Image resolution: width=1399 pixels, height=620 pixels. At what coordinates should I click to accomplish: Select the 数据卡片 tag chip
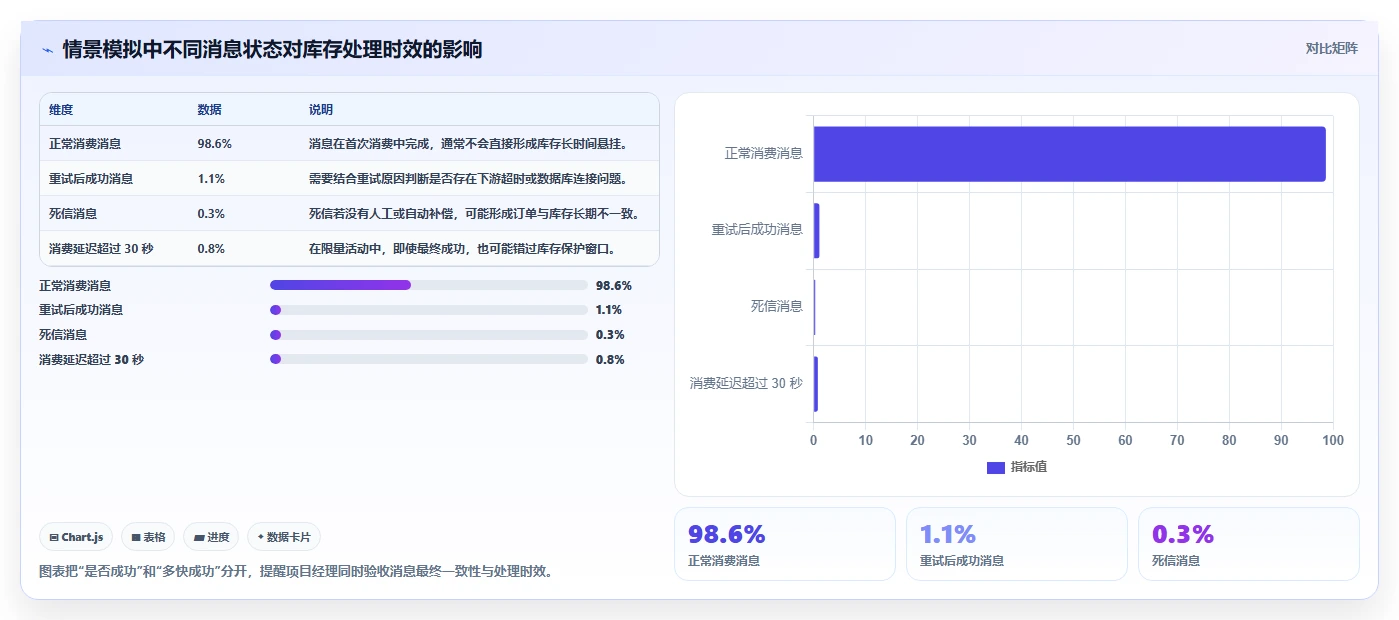tap(284, 537)
